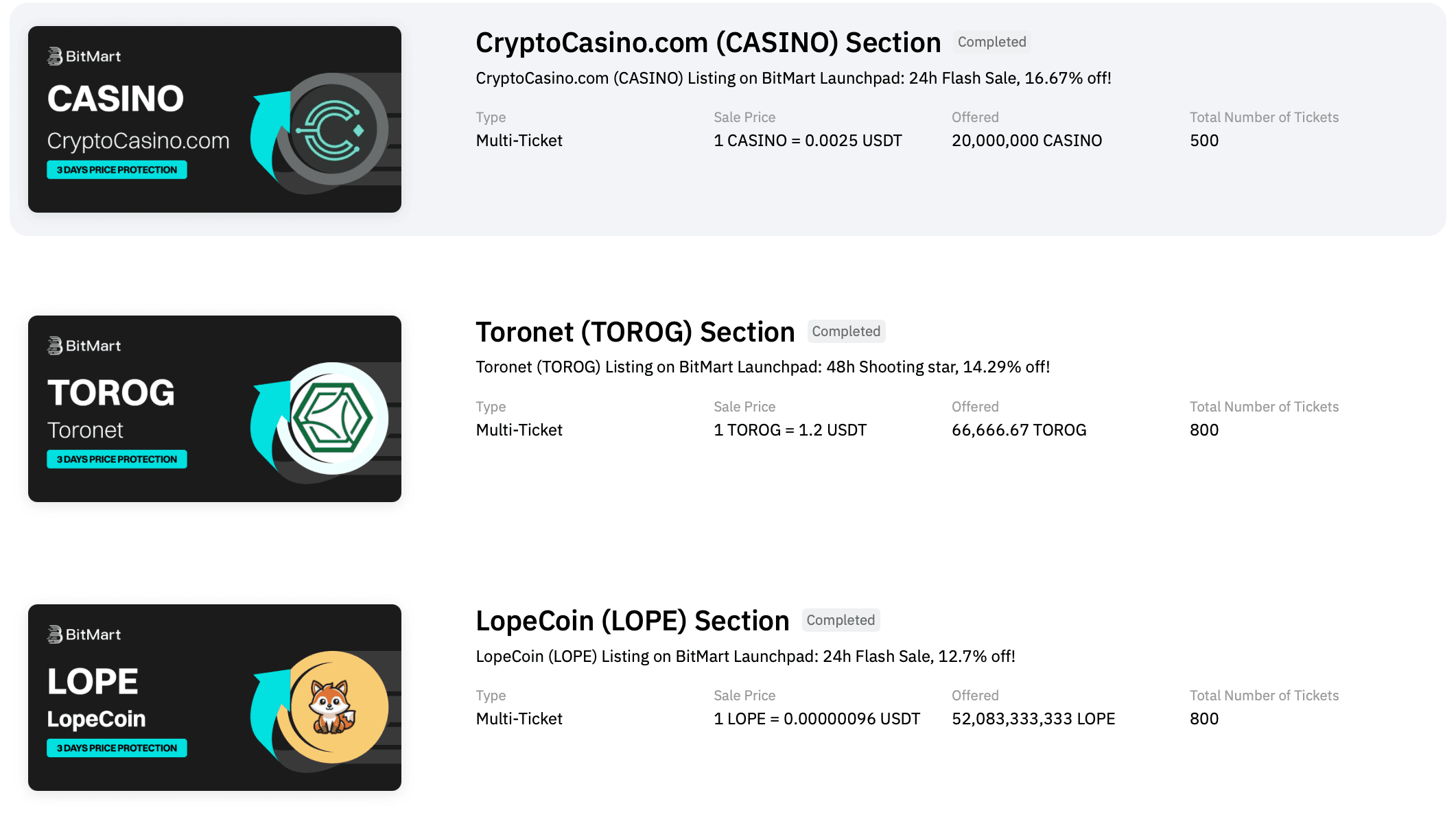The width and height of the screenshot is (1456, 819).
Task: Click the CASINO coin logo icon
Action: coord(333,130)
